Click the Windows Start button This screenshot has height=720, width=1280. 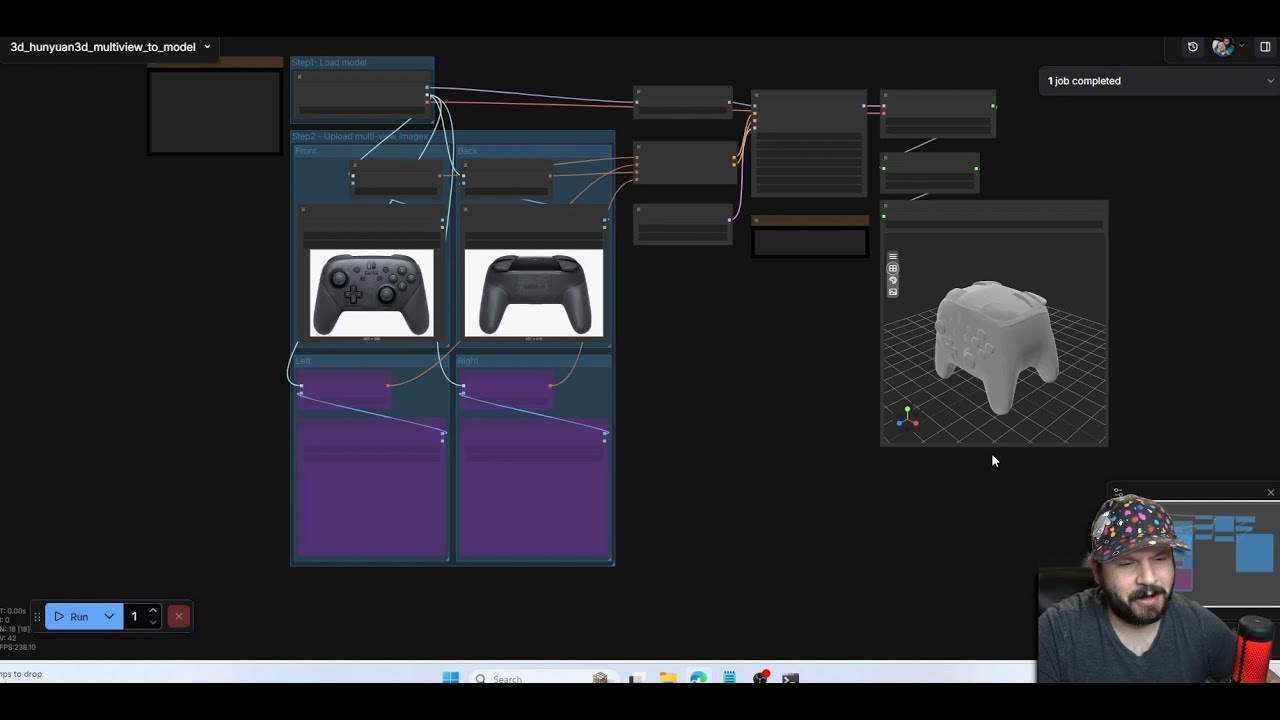pos(451,679)
